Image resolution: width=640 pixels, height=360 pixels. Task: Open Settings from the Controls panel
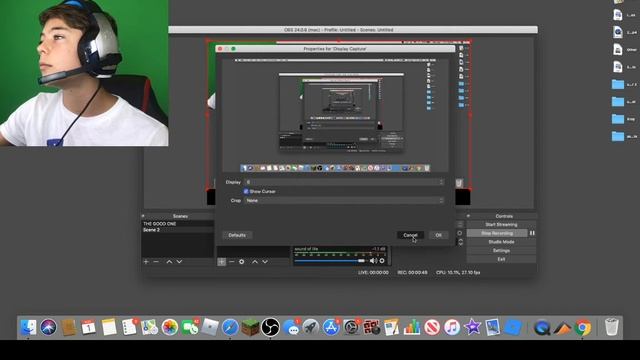[501, 251]
